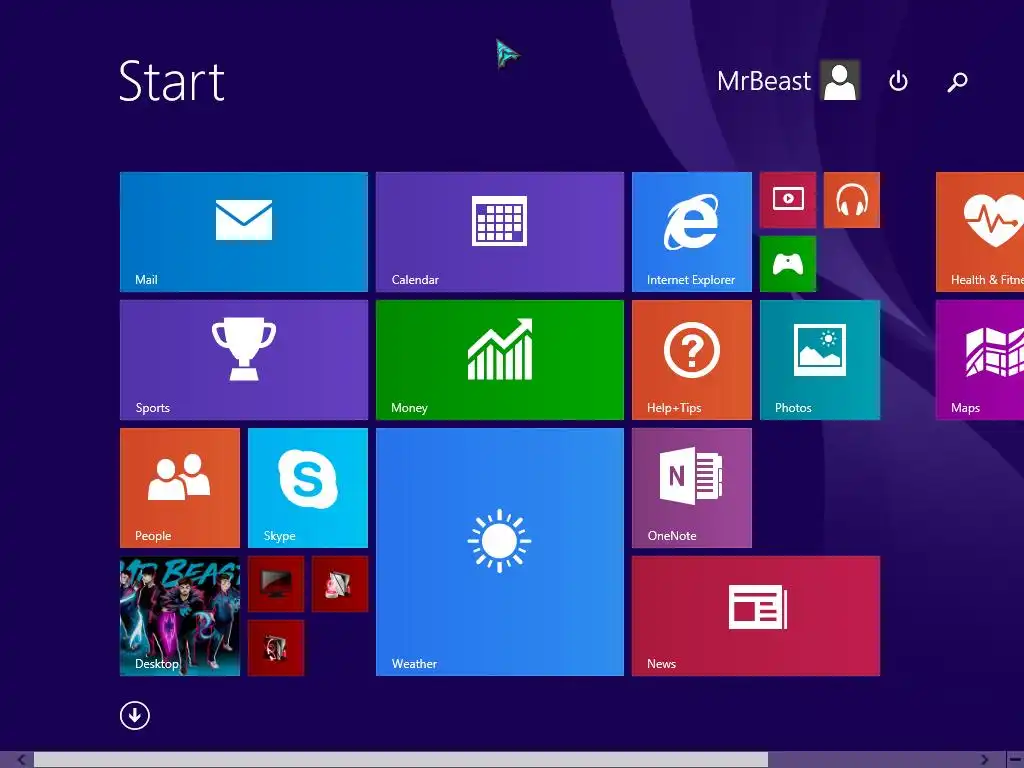The height and width of the screenshot is (768, 1024).
Task: Click the horizontal scrollbar left arrow
Action: click(22, 760)
